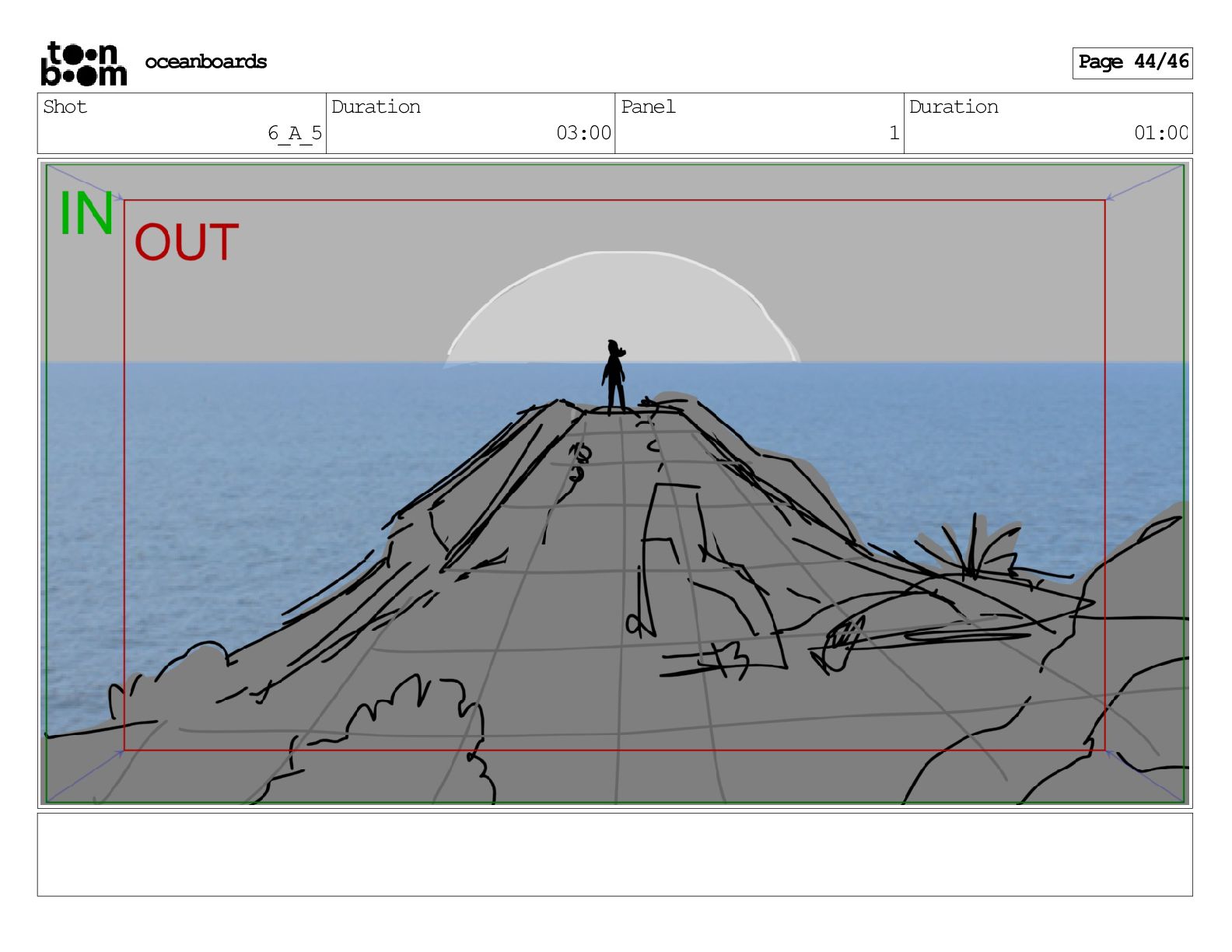Click the palm plant sketch on right

click(x=971, y=548)
